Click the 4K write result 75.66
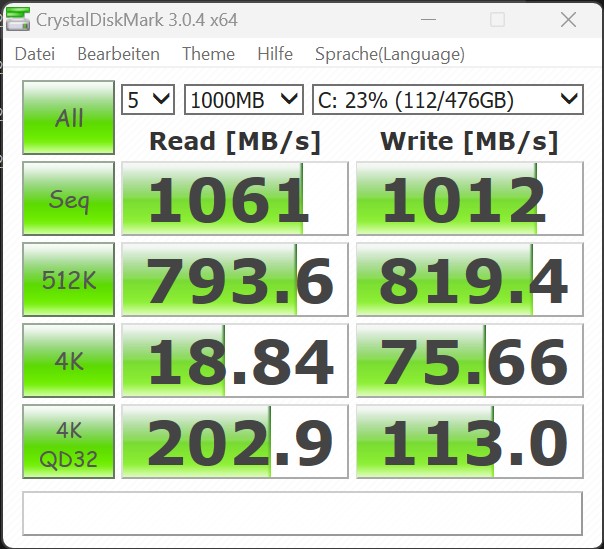Image resolution: width=604 pixels, height=549 pixels. point(470,361)
